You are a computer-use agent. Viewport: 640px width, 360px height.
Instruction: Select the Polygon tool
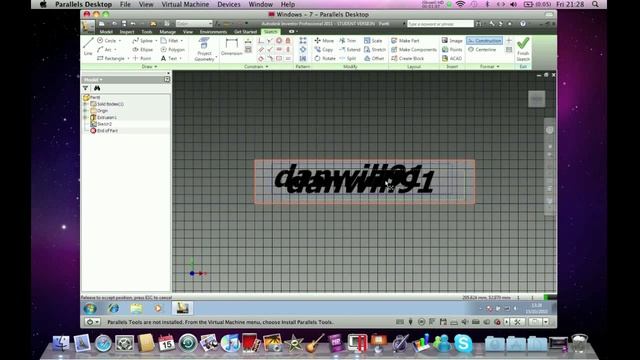tap(173, 49)
